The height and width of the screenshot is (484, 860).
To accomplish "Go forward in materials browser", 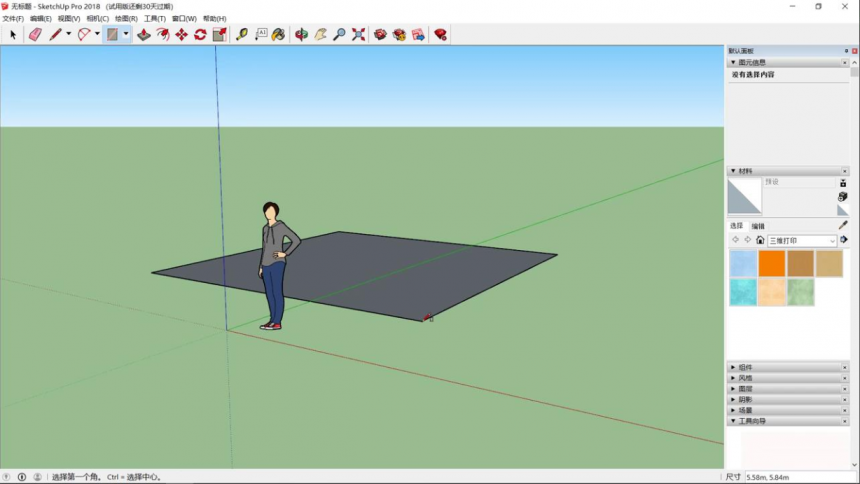I will click(x=748, y=240).
